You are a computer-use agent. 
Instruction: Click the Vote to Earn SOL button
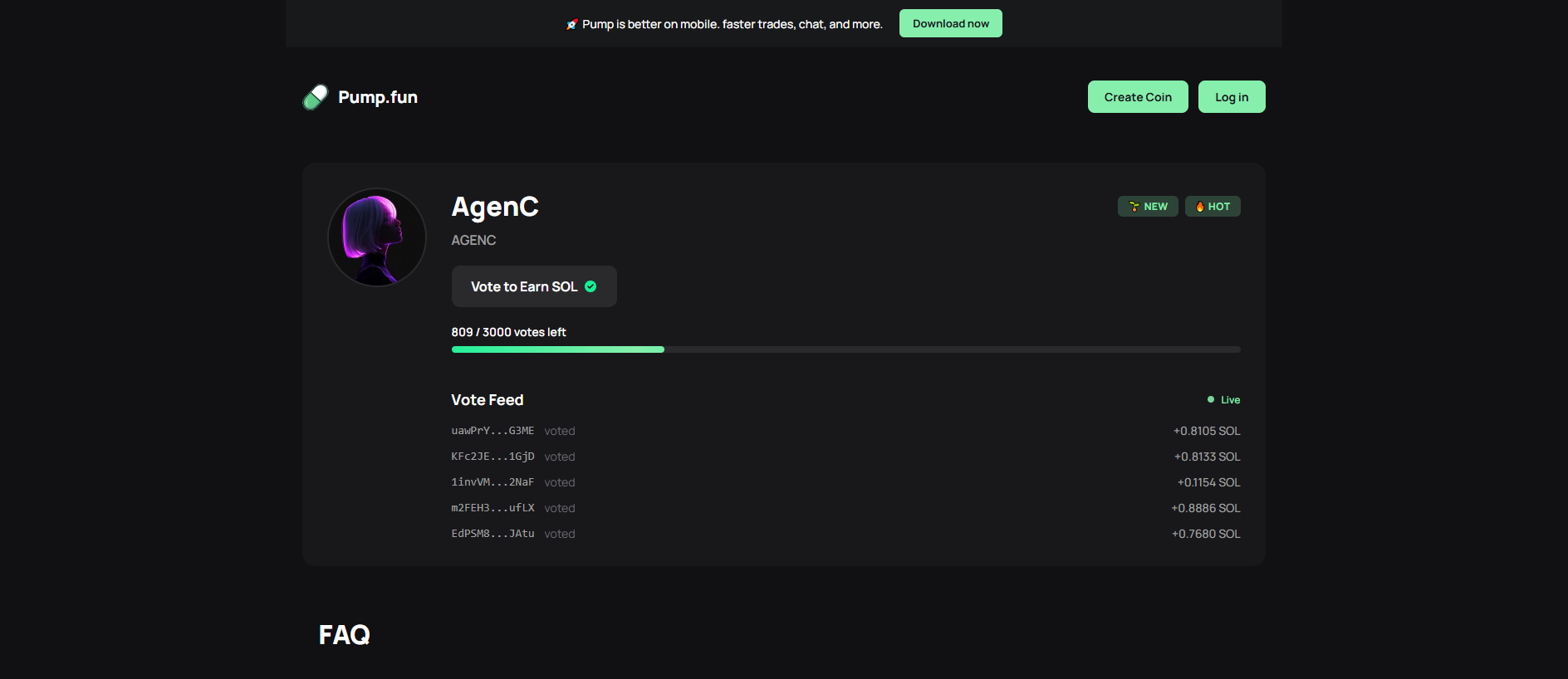[534, 286]
